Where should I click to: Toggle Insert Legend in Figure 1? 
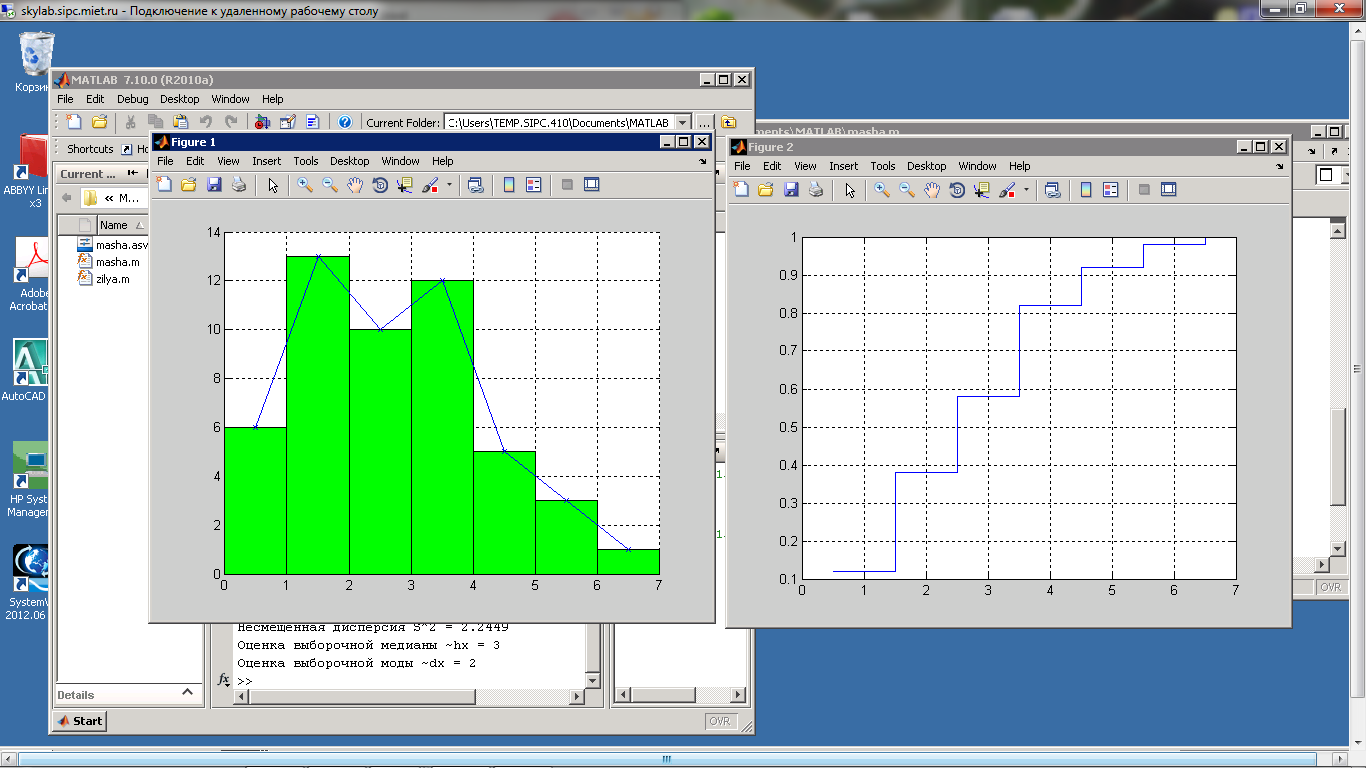coord(533,185)
